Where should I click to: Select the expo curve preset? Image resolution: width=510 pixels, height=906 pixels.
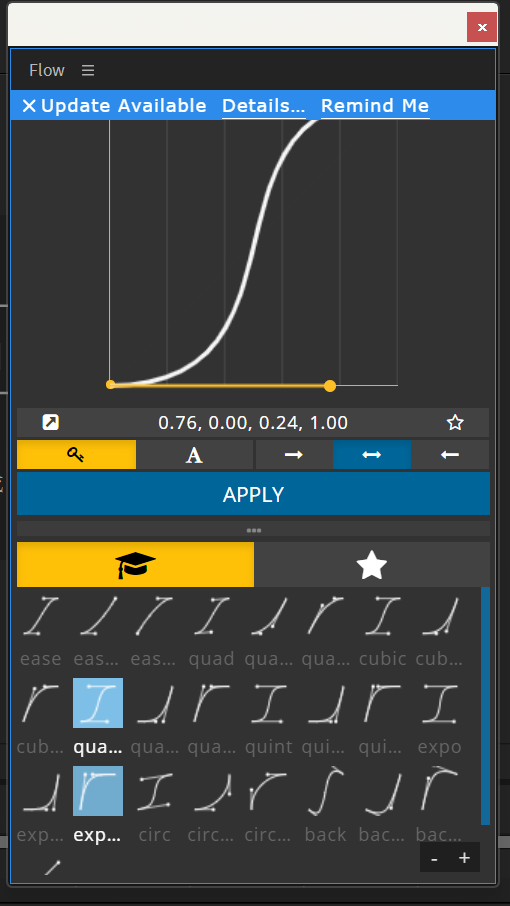click(440, 718)
